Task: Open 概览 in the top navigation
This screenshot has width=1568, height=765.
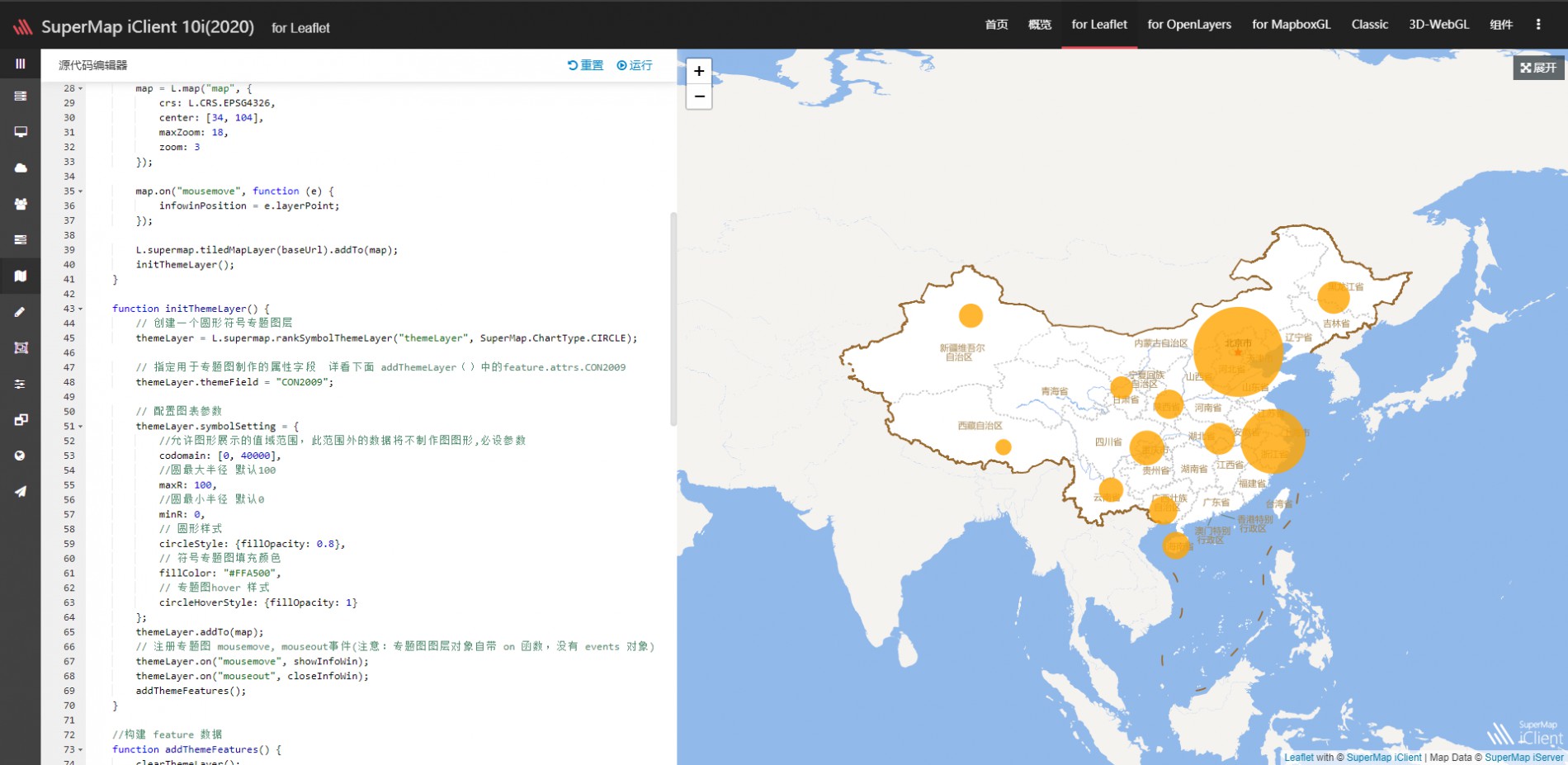Action: (x=1040, y=25)
